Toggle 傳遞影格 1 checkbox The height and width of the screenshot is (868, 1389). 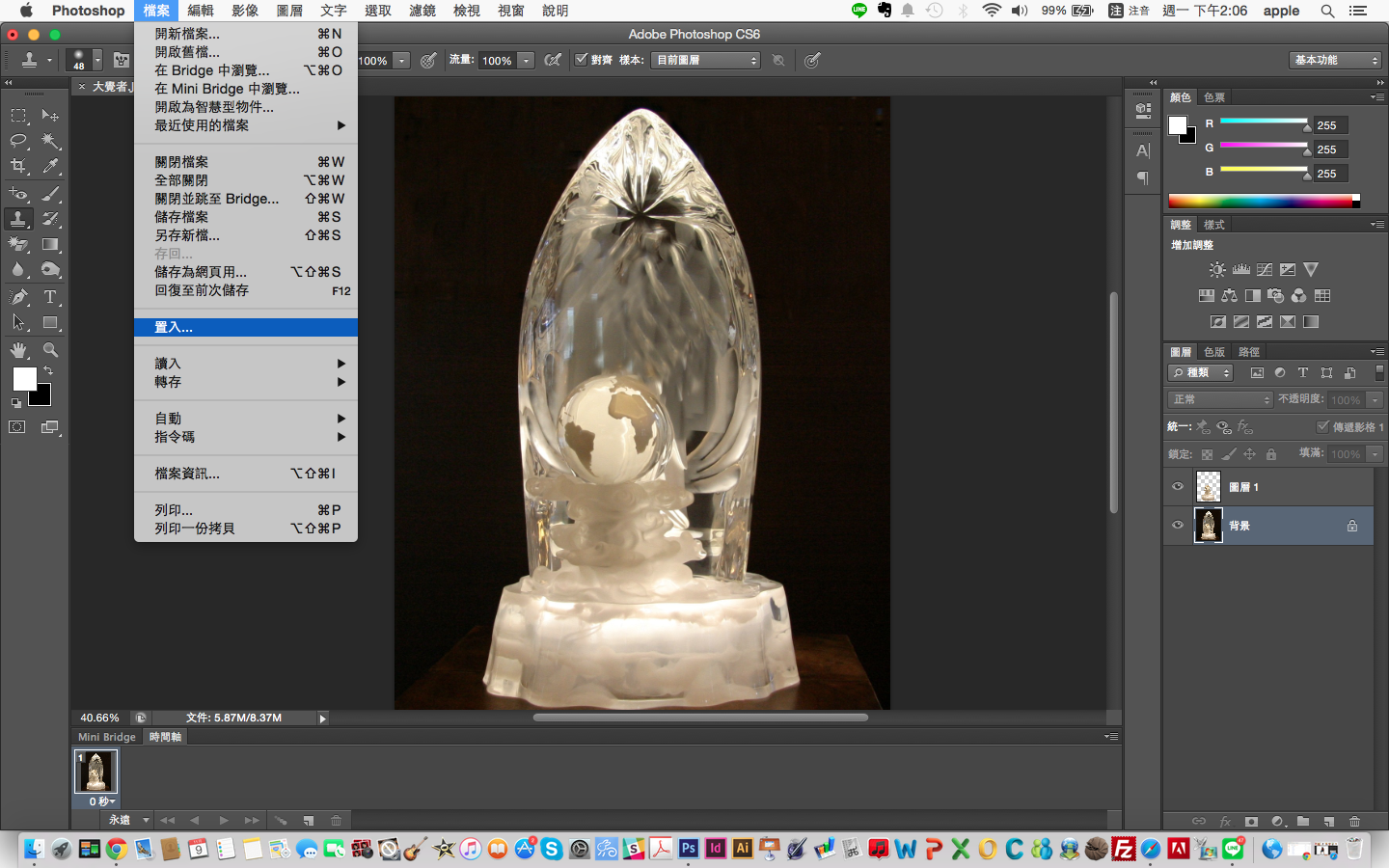point(1322,426)
